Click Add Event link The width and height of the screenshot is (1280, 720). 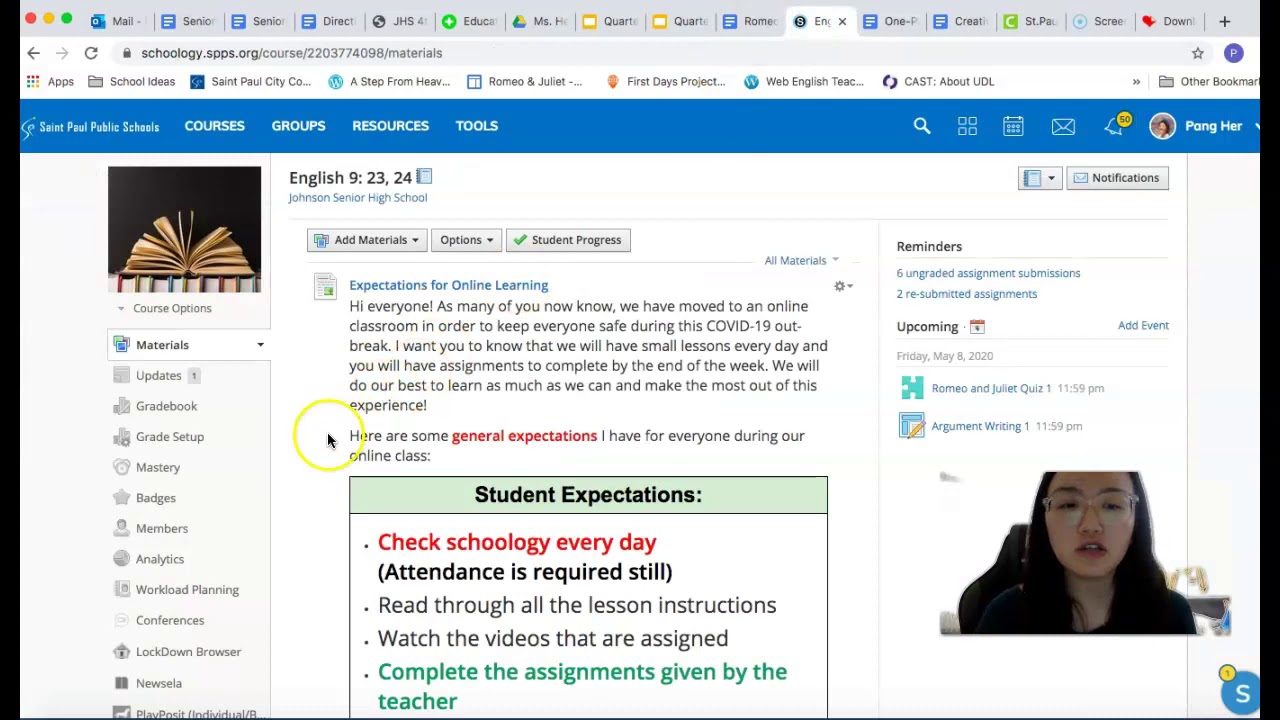tap(1143, 325)
